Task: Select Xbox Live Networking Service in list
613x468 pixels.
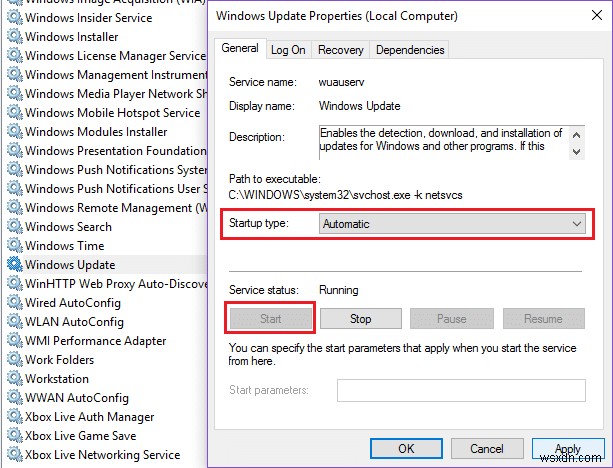Action: click(102, 455)
